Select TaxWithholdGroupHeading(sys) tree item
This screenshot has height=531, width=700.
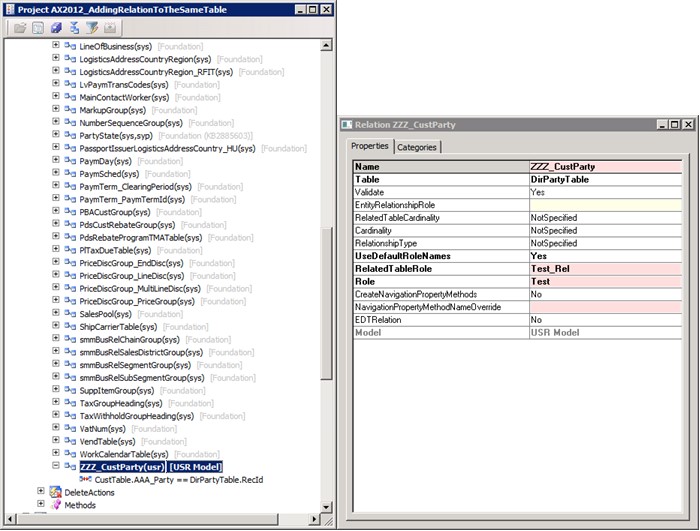click(x=137, y=416)
